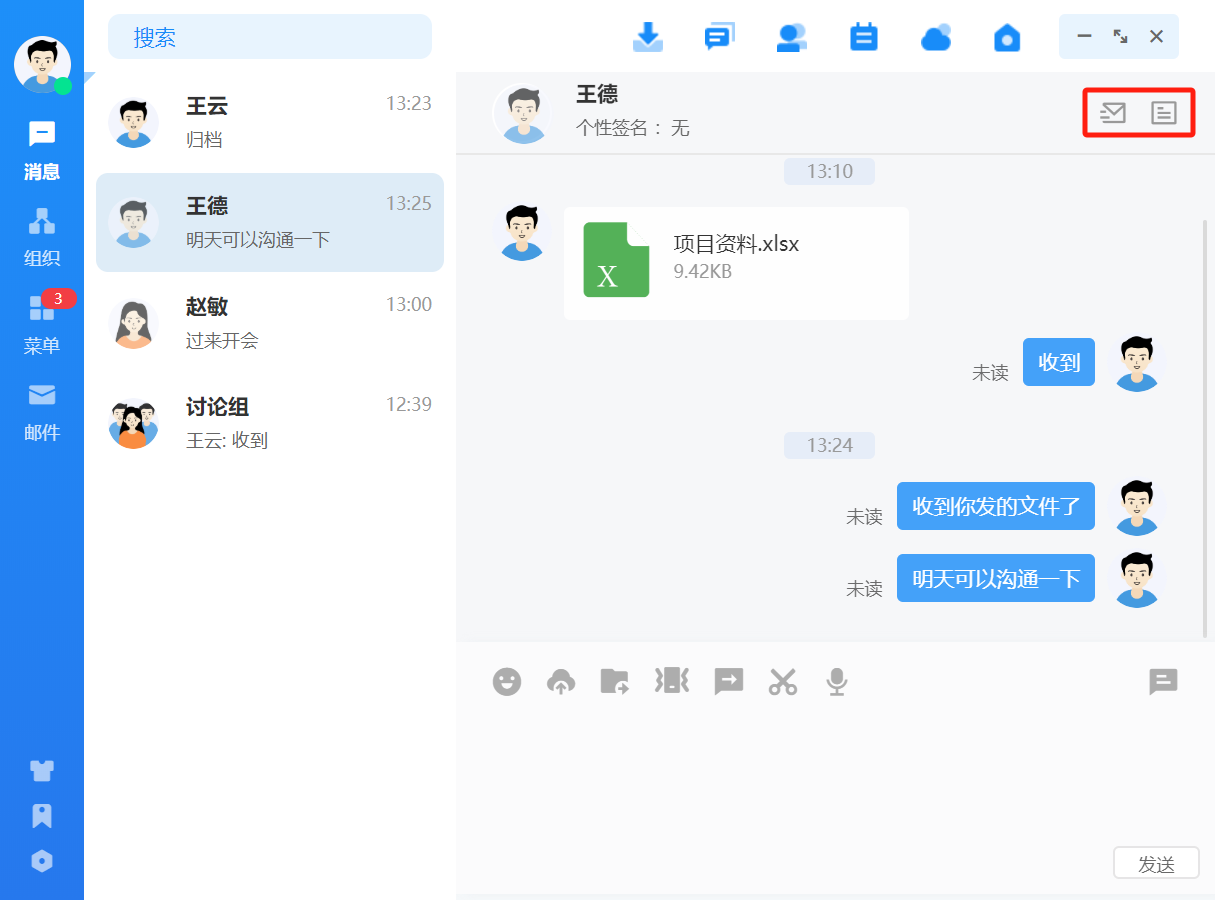This screenshot has width=1215, height=900.
Task: Open the chat history icon in input toolbar
Action: pos(1163,682)
